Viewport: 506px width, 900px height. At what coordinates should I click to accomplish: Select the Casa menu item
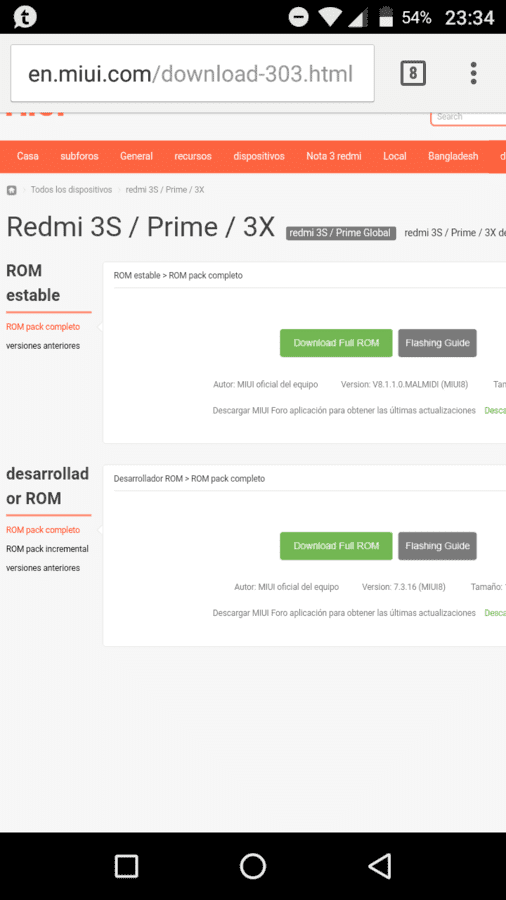[x=28, y=156]
